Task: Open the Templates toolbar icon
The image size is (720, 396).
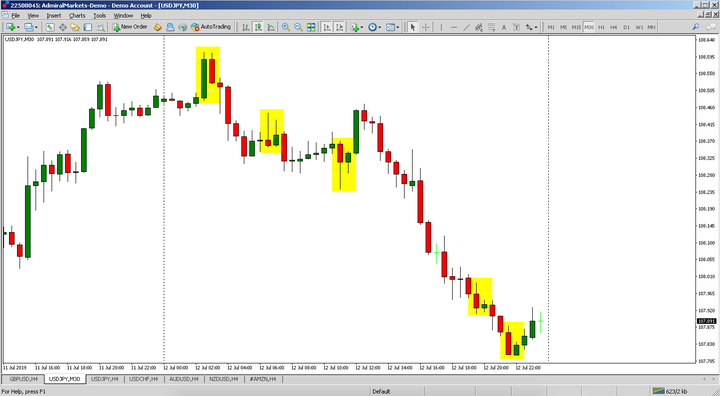Action: (390, 27)
